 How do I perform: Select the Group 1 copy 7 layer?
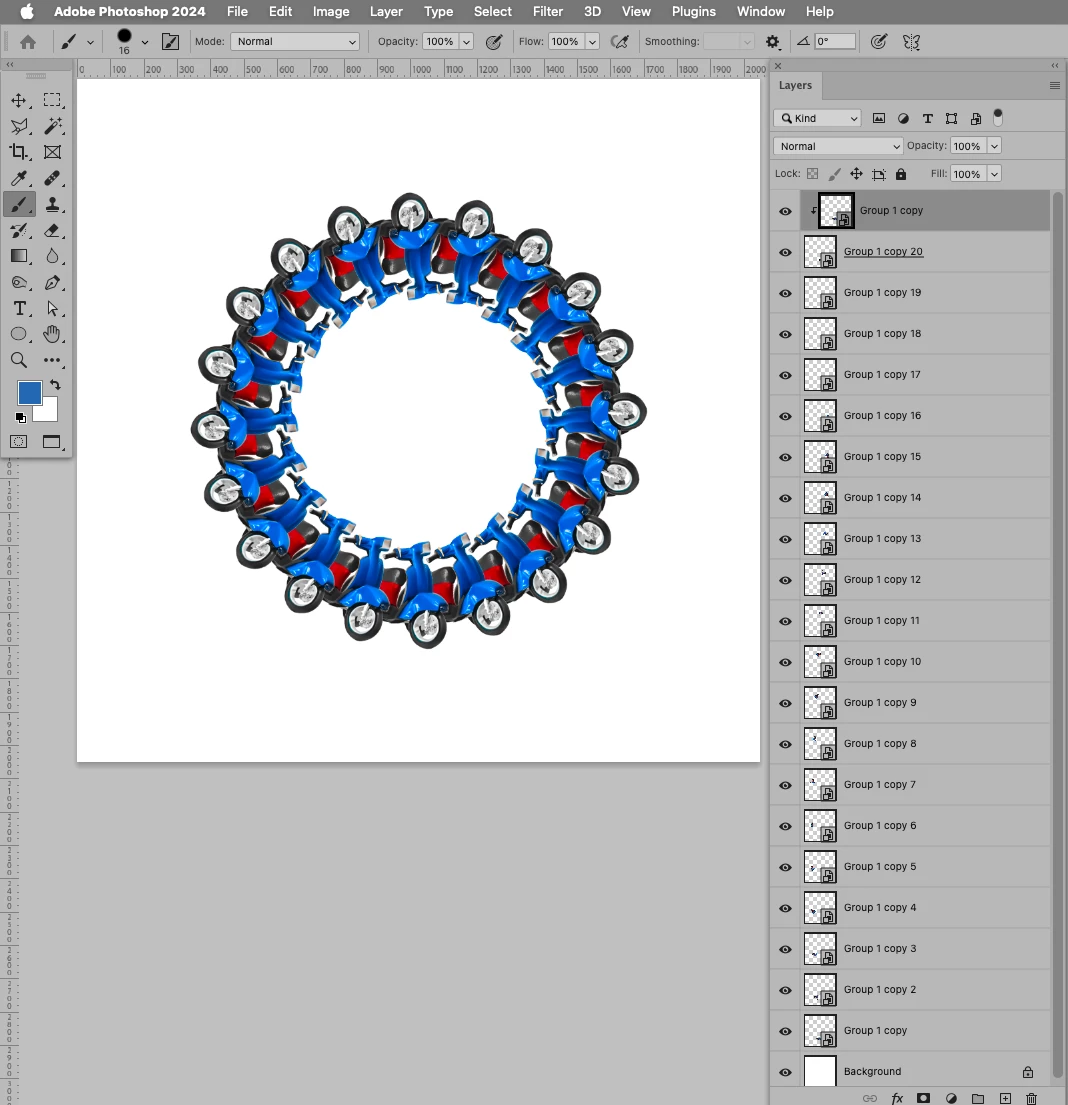(926, 785)
